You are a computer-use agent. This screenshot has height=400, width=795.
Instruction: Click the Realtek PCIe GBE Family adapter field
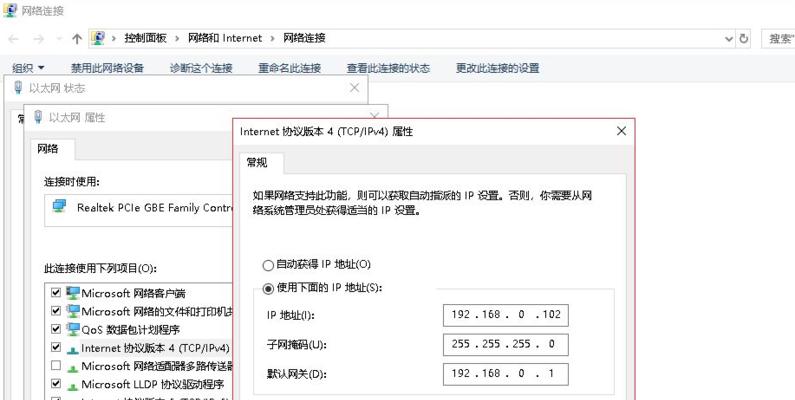click(138, 210)
